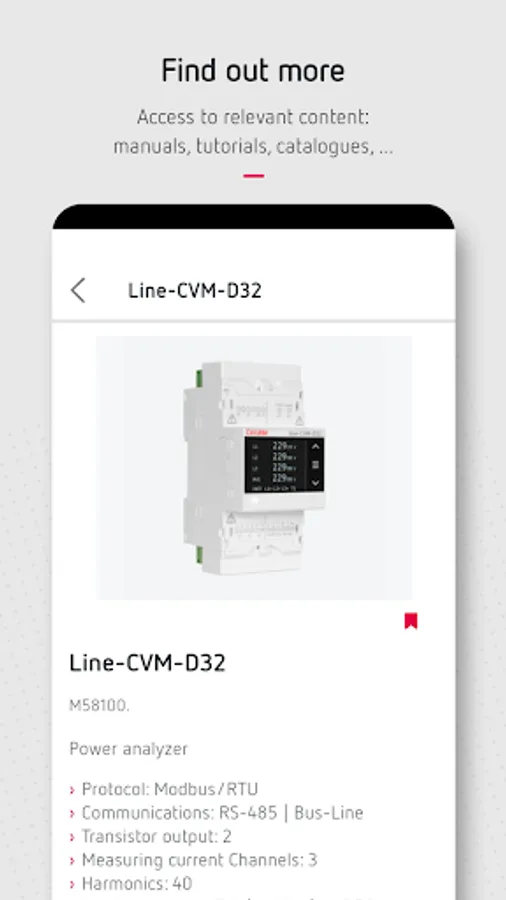506x900 pixels.
Task: Click the M58100 product code
Action: click(x=99, y=705)
